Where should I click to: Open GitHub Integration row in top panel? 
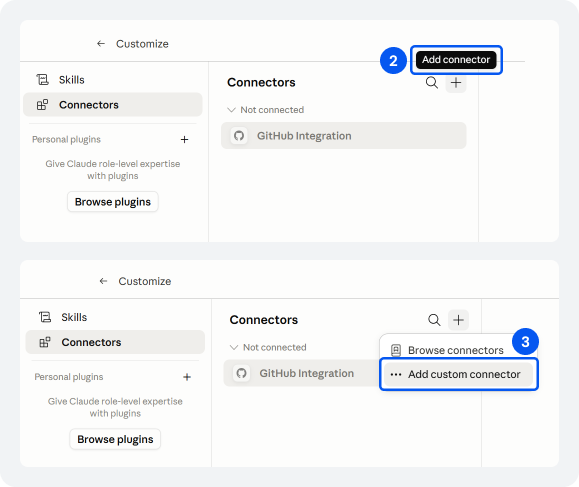pos(343,136)
